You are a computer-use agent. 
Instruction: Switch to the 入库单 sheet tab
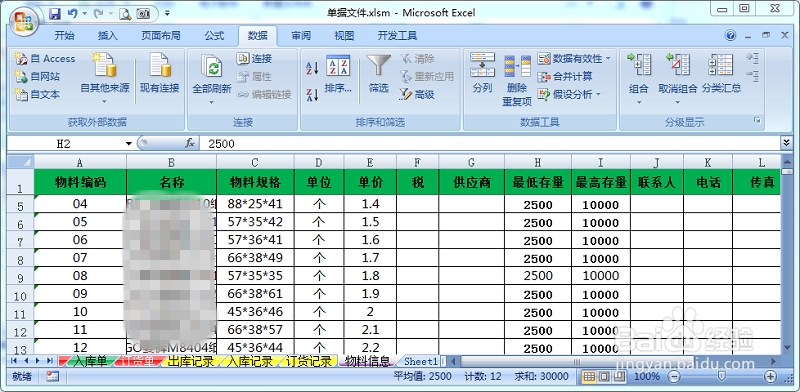90,361
